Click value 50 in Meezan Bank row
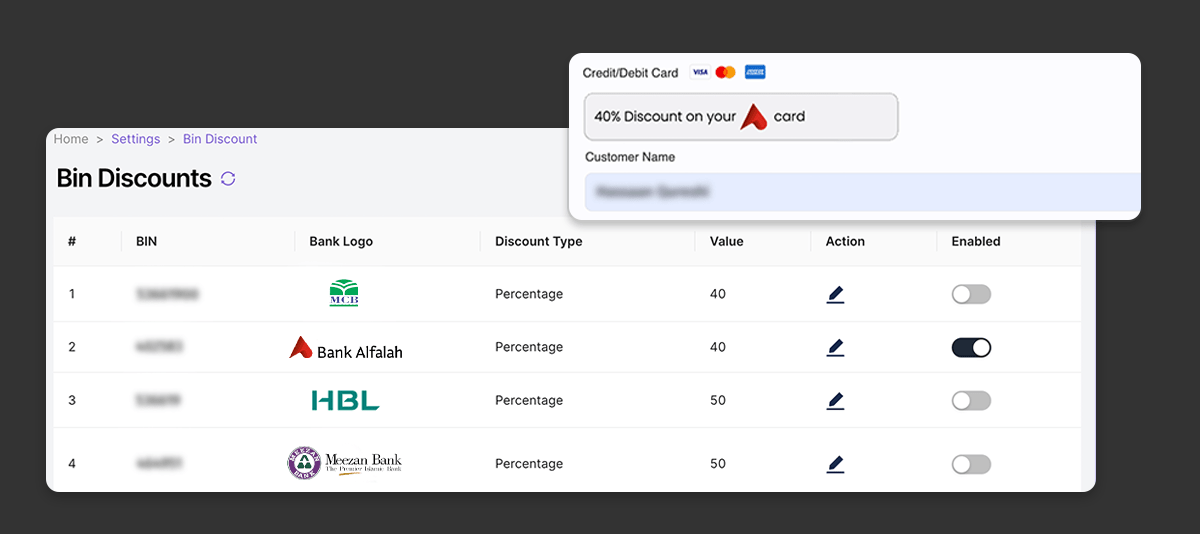Image resolution: width=1200 pixels, height=534 pixels. (x=718, y=464)
